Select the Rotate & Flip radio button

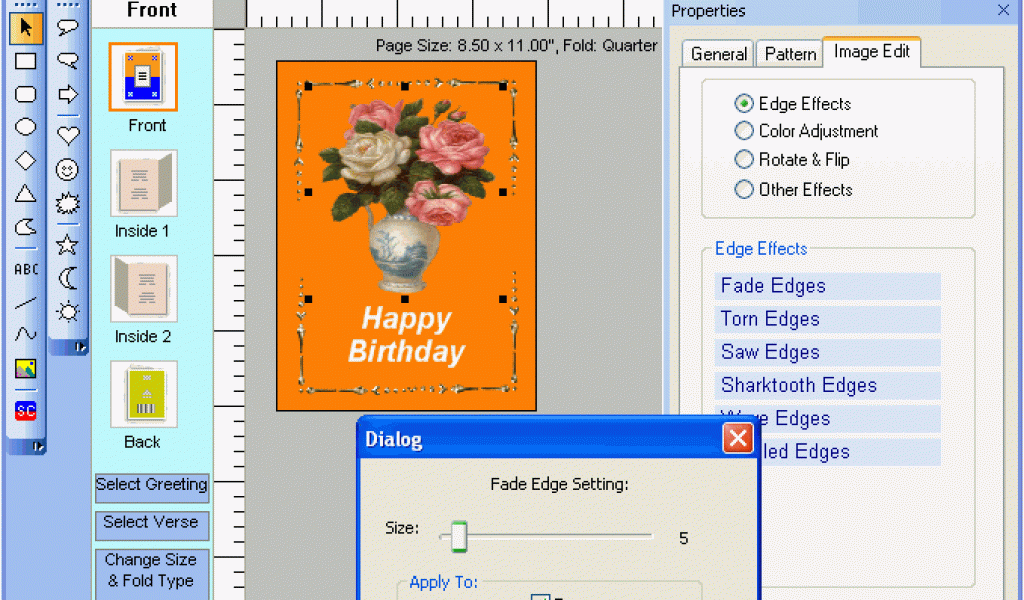click(x=744, y=160)
